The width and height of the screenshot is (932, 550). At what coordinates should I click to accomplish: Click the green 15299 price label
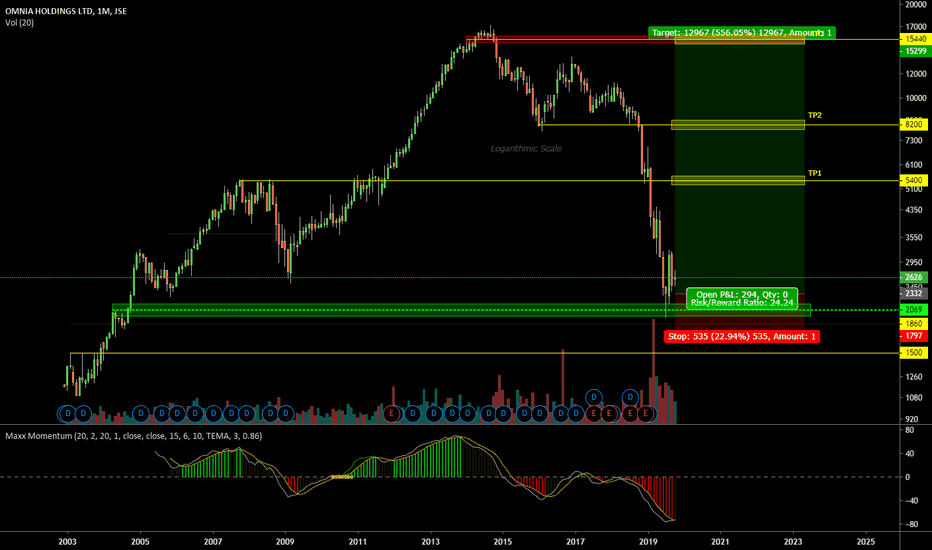[914, 51]
